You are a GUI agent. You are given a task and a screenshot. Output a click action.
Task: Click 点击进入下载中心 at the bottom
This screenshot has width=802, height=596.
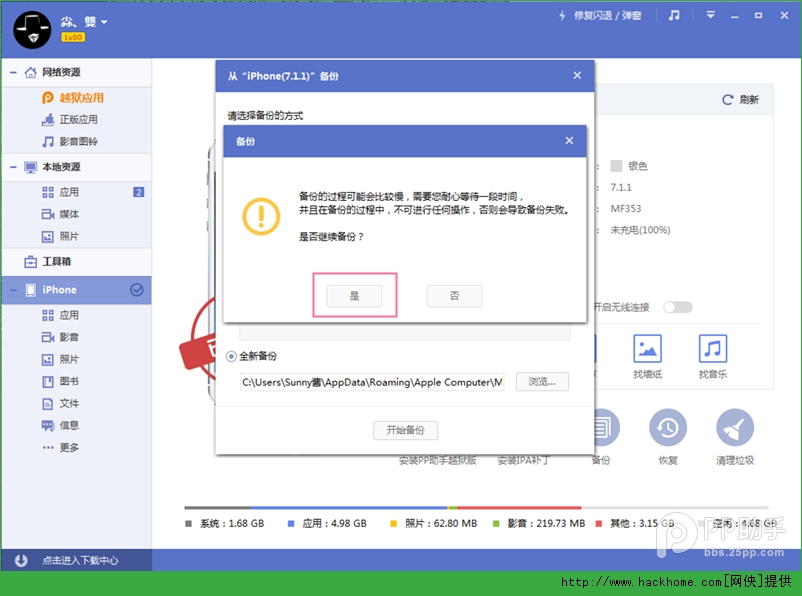(x=80, y=561)
